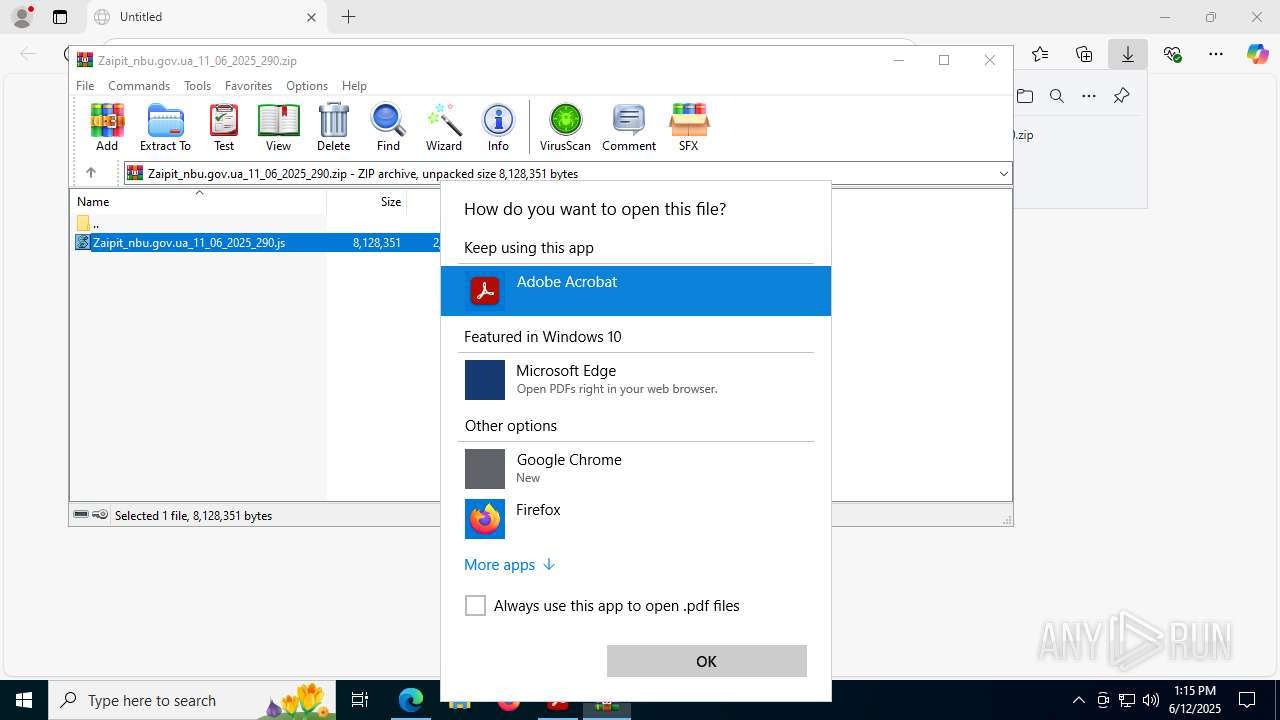Open the Info toolbar icon

[x=498, y=127]
